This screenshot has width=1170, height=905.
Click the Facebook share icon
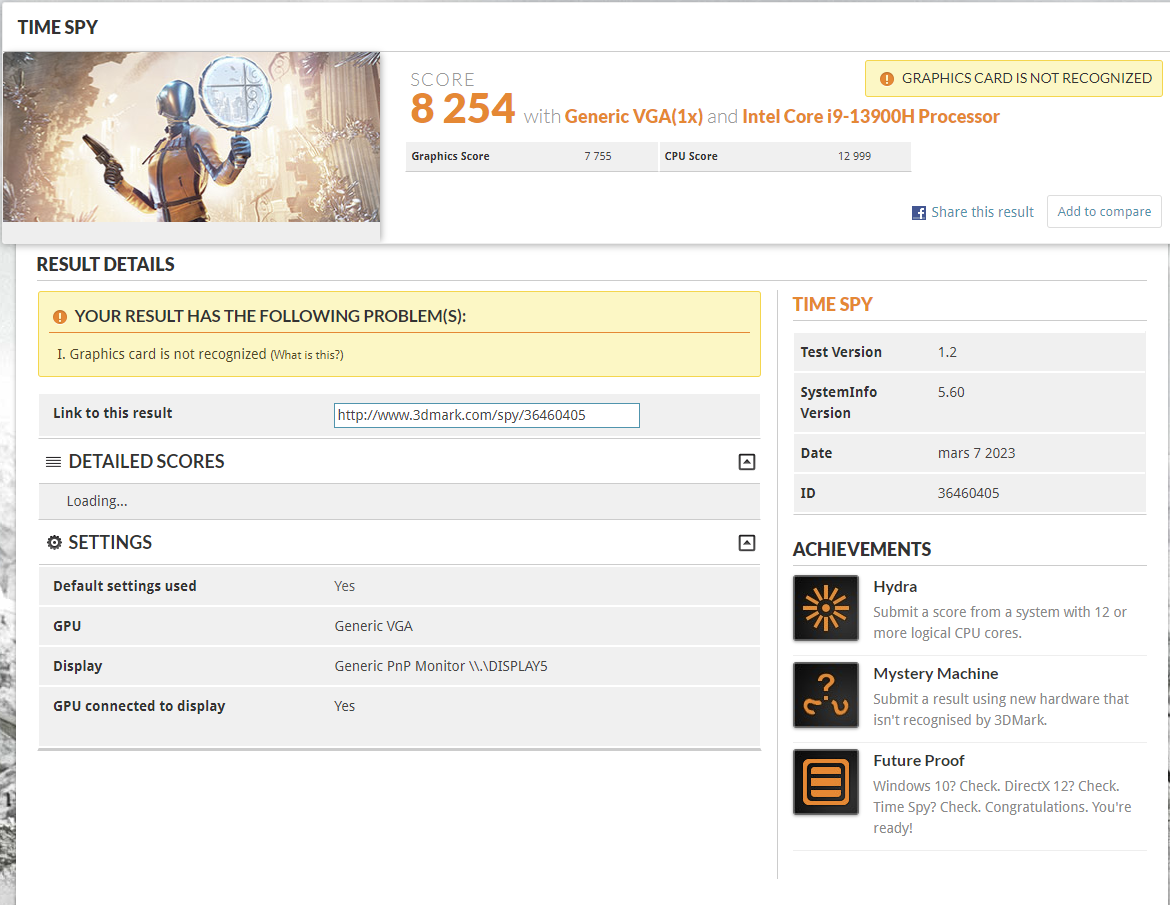[x=919, y=213]
